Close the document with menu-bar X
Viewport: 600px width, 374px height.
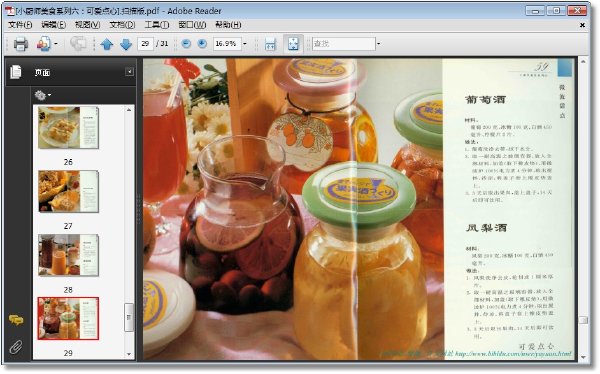[582, 25]
